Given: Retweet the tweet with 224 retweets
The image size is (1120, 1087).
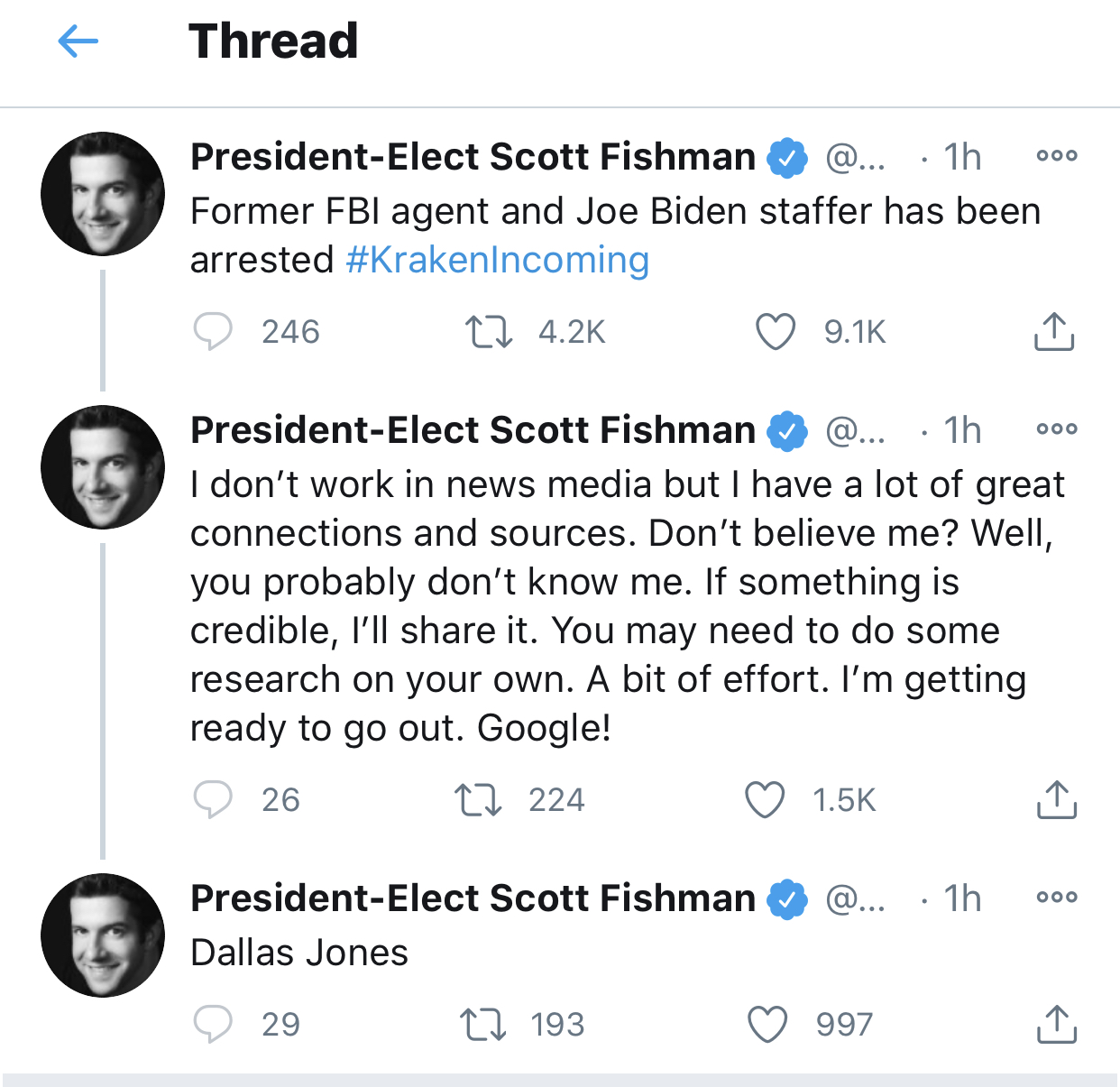Looking at the screenshot, I should (x=478, y=800).
